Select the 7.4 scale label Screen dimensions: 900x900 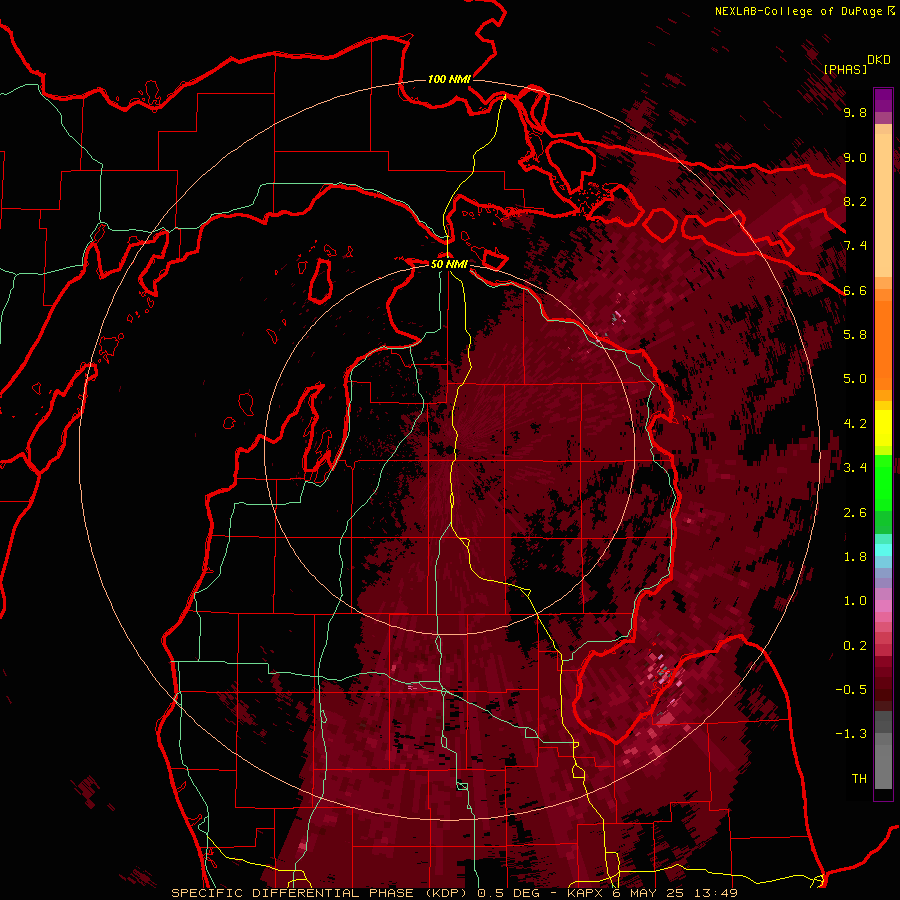(855, 246)
